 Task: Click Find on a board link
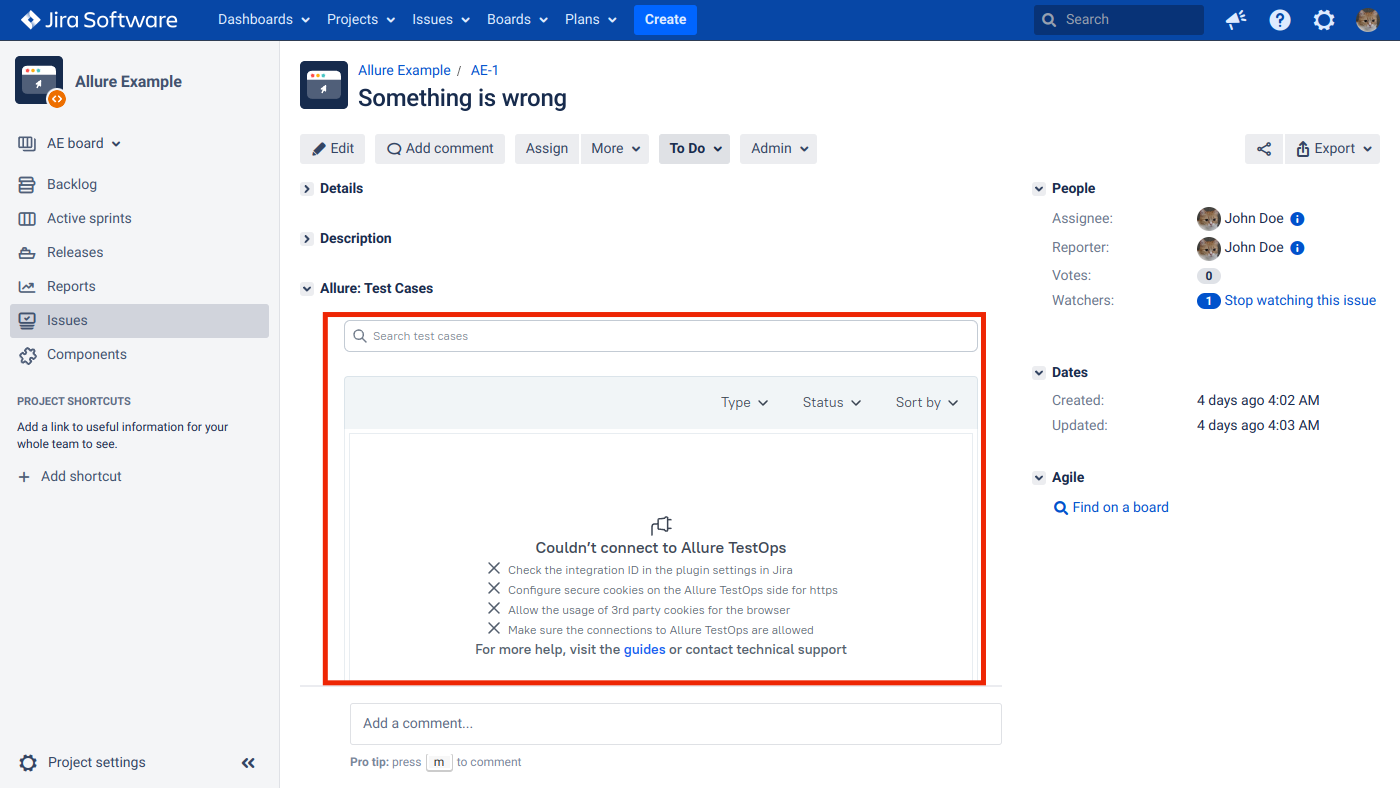pos(1120,507)
